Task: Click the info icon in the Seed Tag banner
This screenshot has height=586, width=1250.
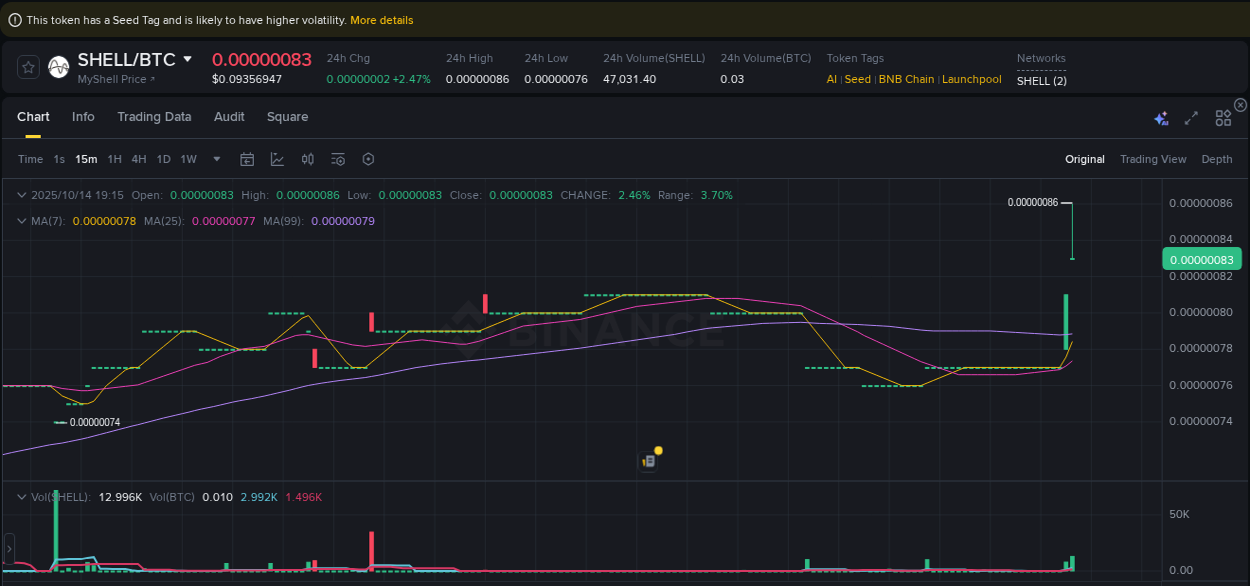Action: 13,19
